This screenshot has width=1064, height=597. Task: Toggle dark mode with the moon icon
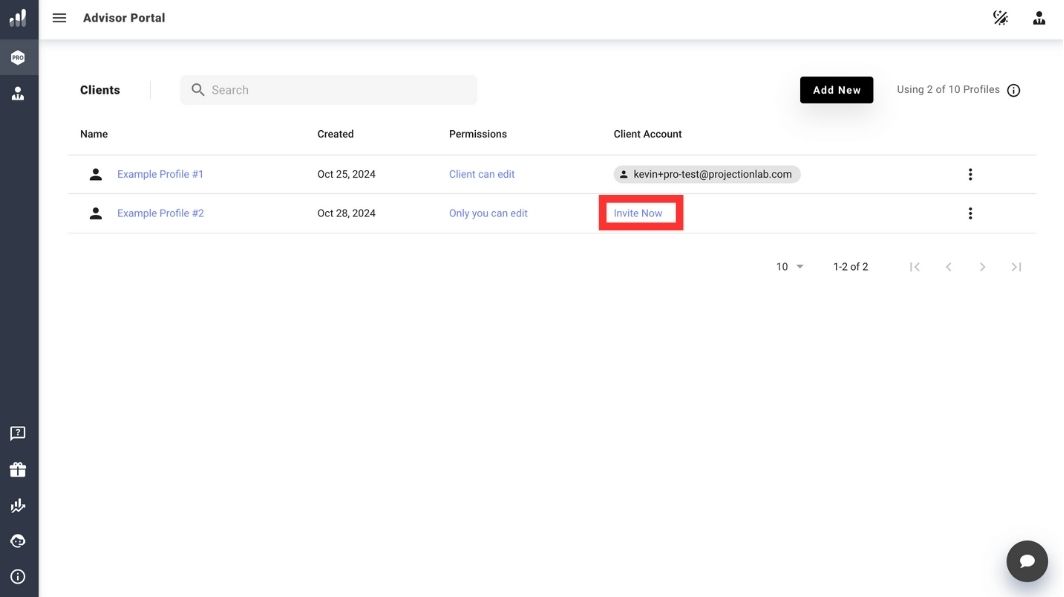tap(1000, 17)
